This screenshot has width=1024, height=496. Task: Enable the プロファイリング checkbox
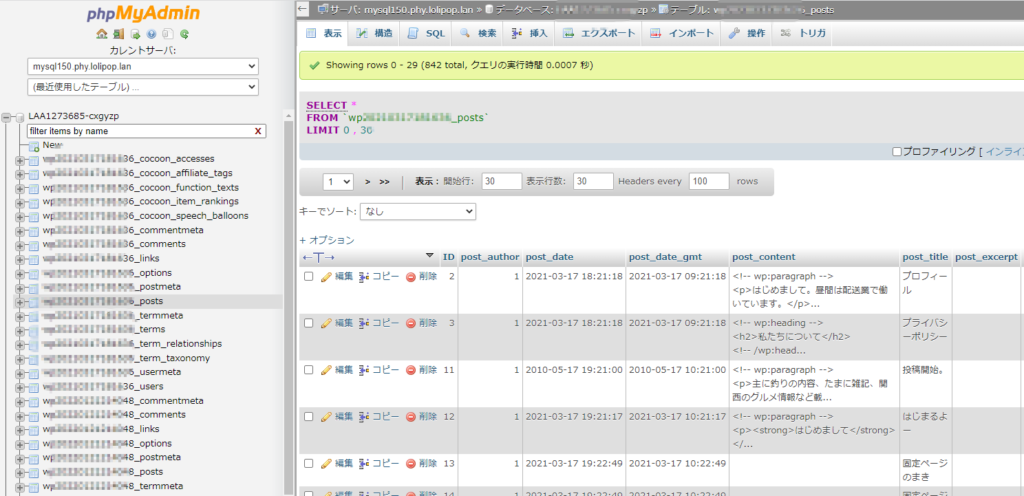896,152
